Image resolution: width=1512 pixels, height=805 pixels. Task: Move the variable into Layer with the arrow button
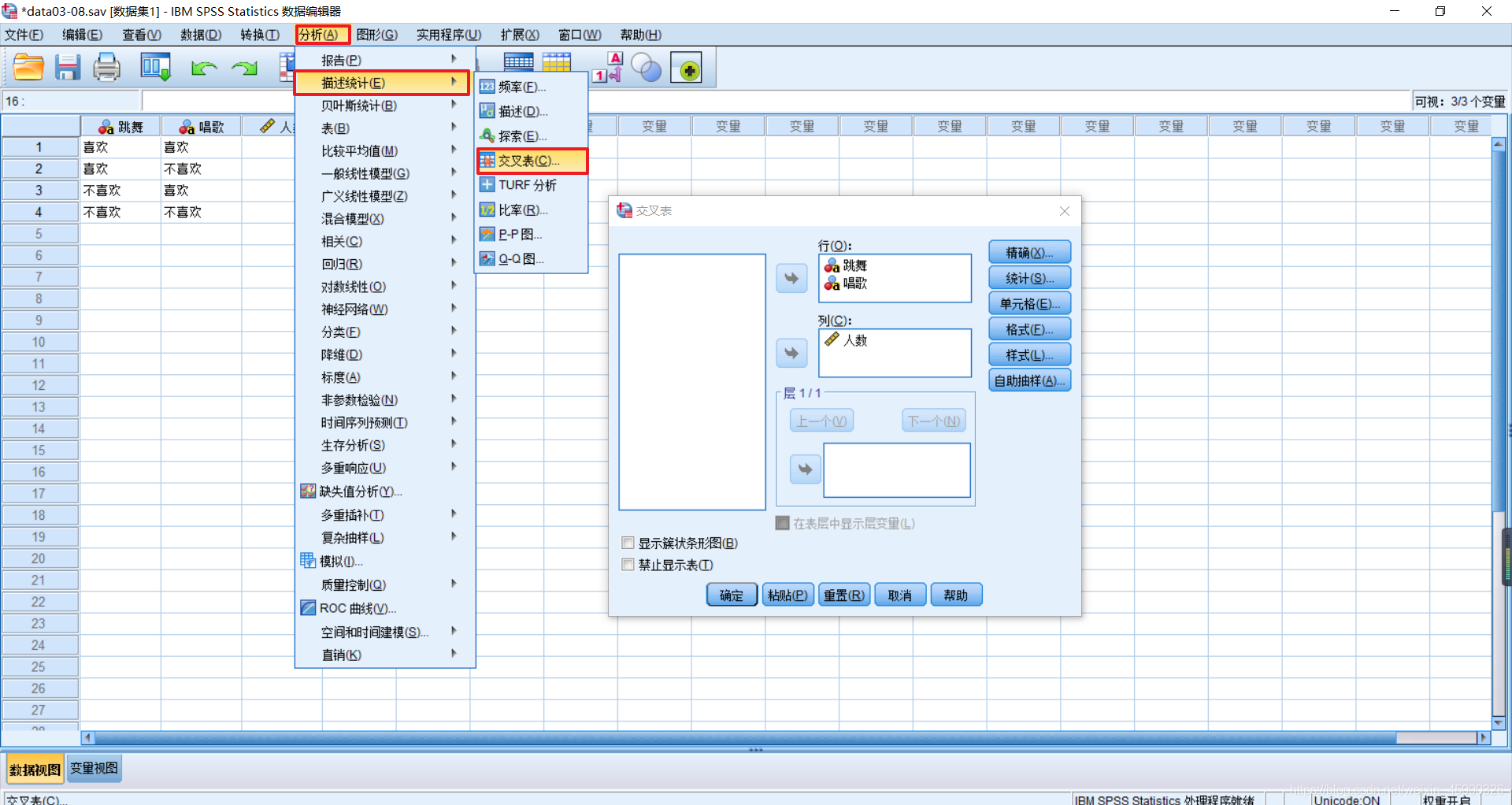(x=805, y=469)
